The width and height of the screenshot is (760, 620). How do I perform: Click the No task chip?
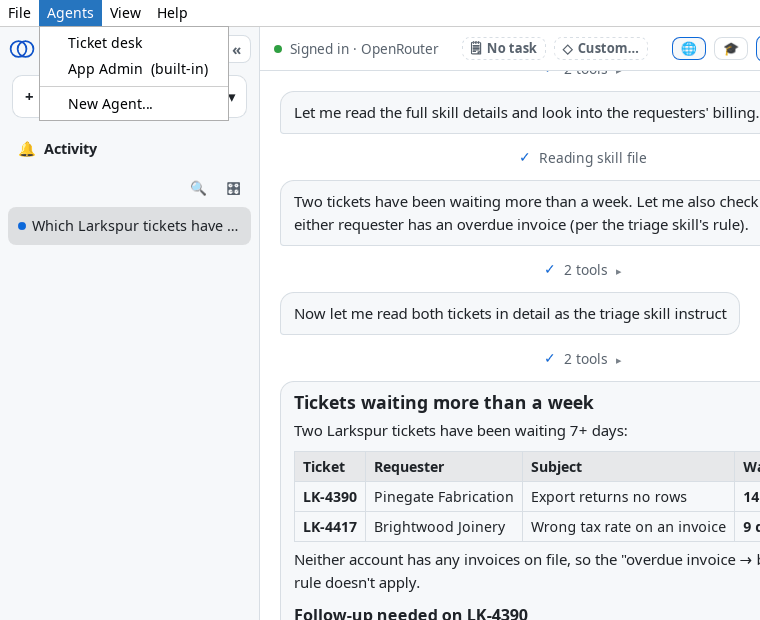click(504, 48)
